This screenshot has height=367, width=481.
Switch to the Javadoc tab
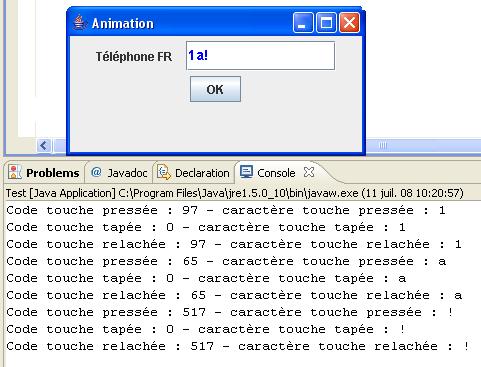(x=119, y=173)
